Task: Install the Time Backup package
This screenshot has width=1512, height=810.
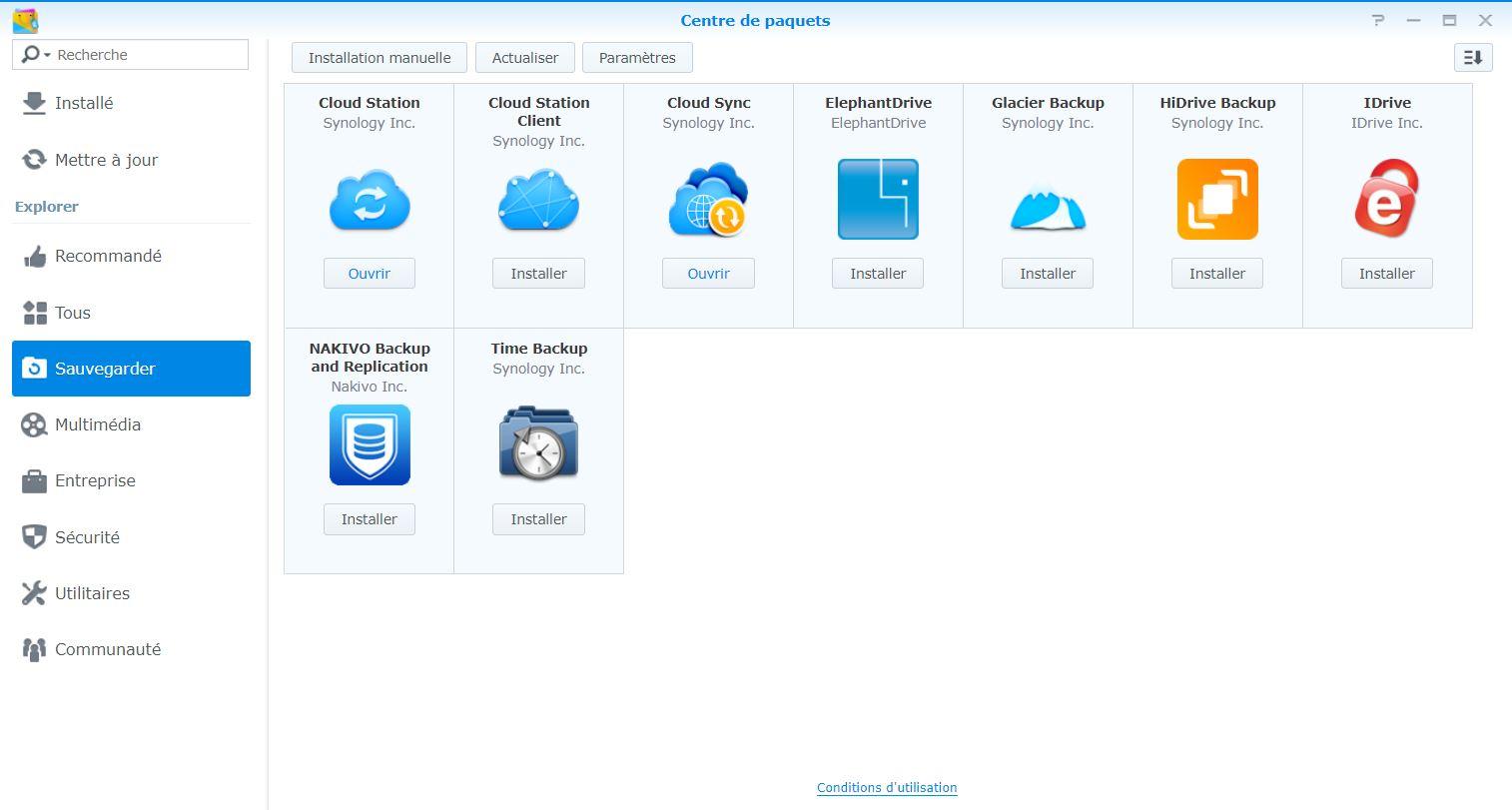Action: [x=538, y=519]
